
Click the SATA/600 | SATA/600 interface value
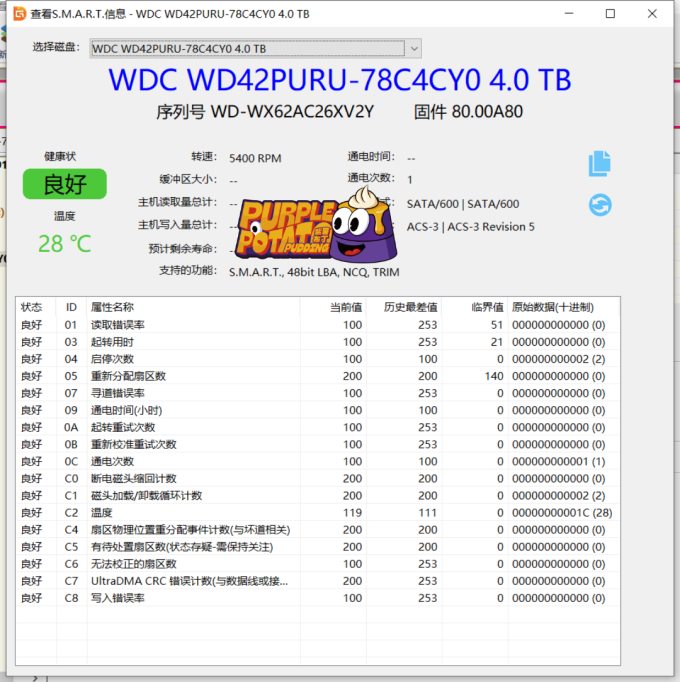coord(462,204)
